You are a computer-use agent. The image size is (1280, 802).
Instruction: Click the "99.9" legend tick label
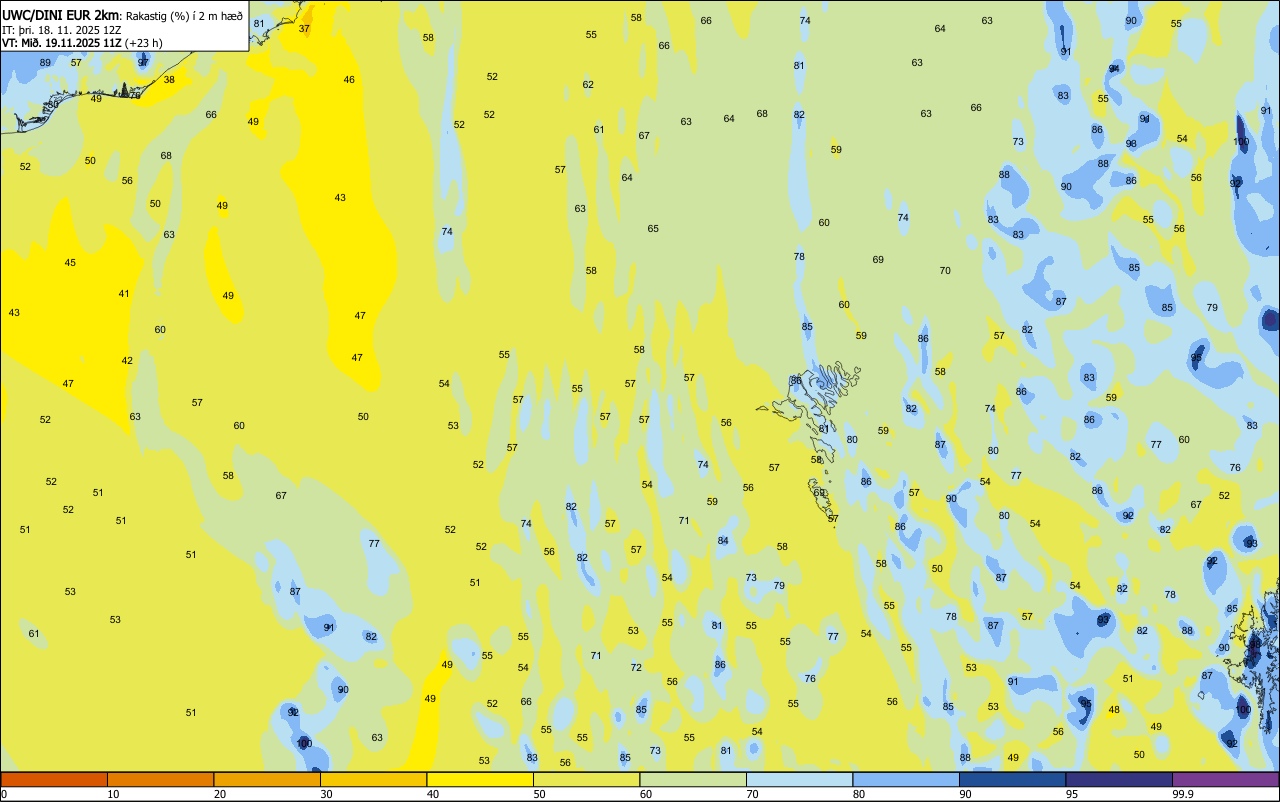[1183, 794]
